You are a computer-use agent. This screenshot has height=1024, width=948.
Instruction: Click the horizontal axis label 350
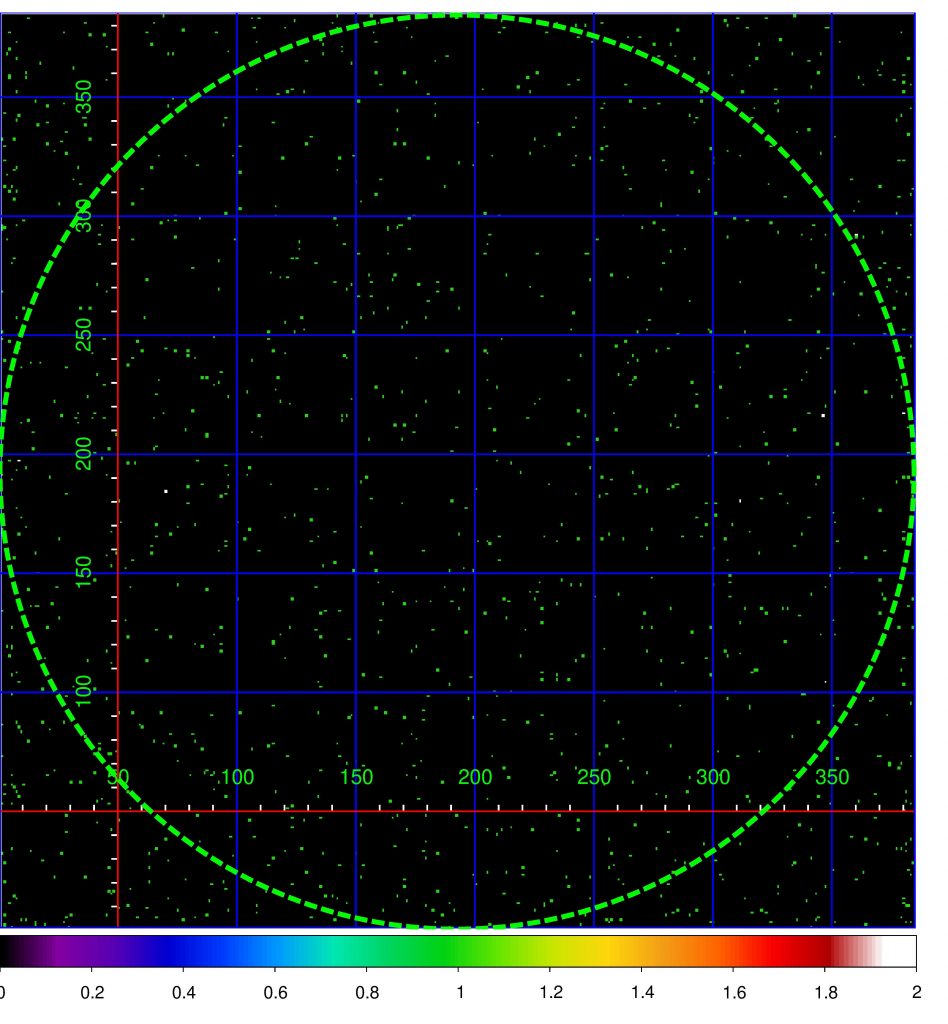pos(832,777)
